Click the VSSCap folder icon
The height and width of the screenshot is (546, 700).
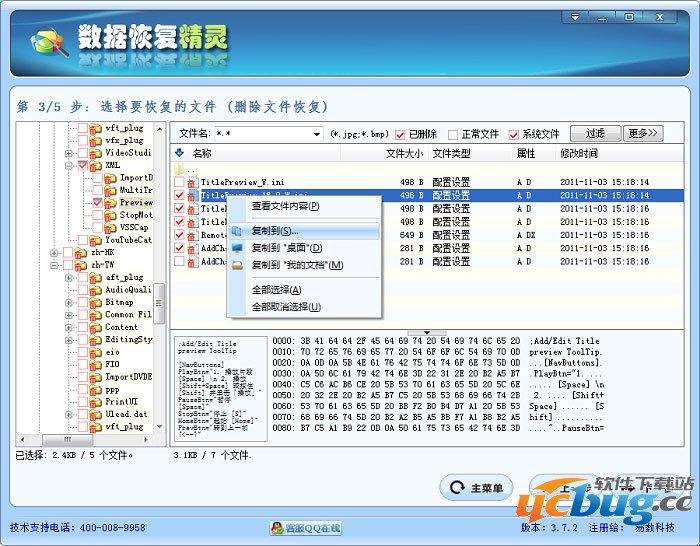(x=110, y=228)
